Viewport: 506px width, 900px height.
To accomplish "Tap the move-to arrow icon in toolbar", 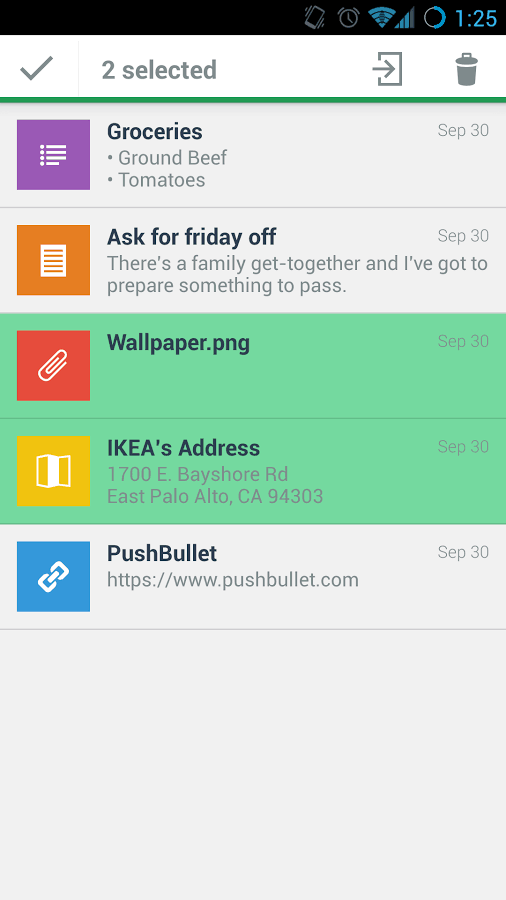I will coord(387,69).
